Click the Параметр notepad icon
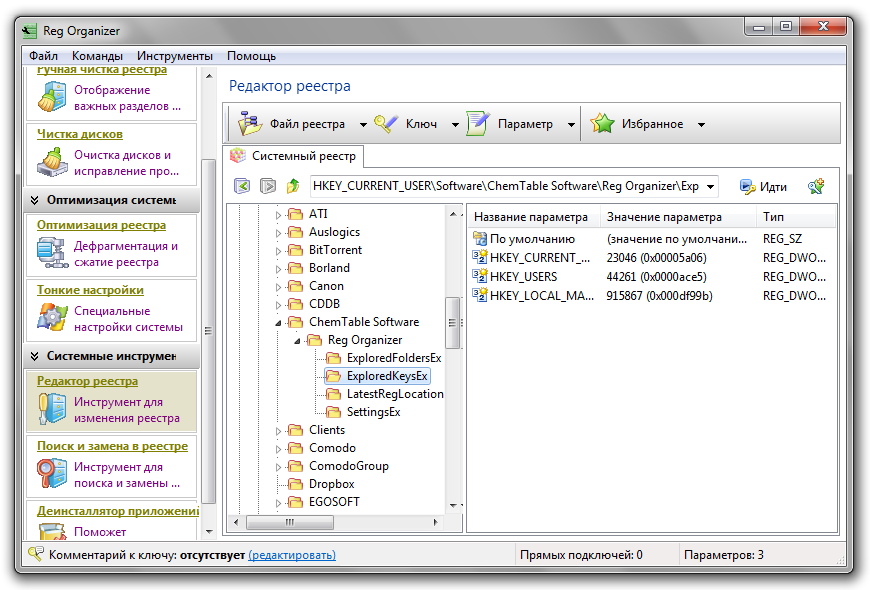Screen dimensions: 870x590 coord(478,123)
